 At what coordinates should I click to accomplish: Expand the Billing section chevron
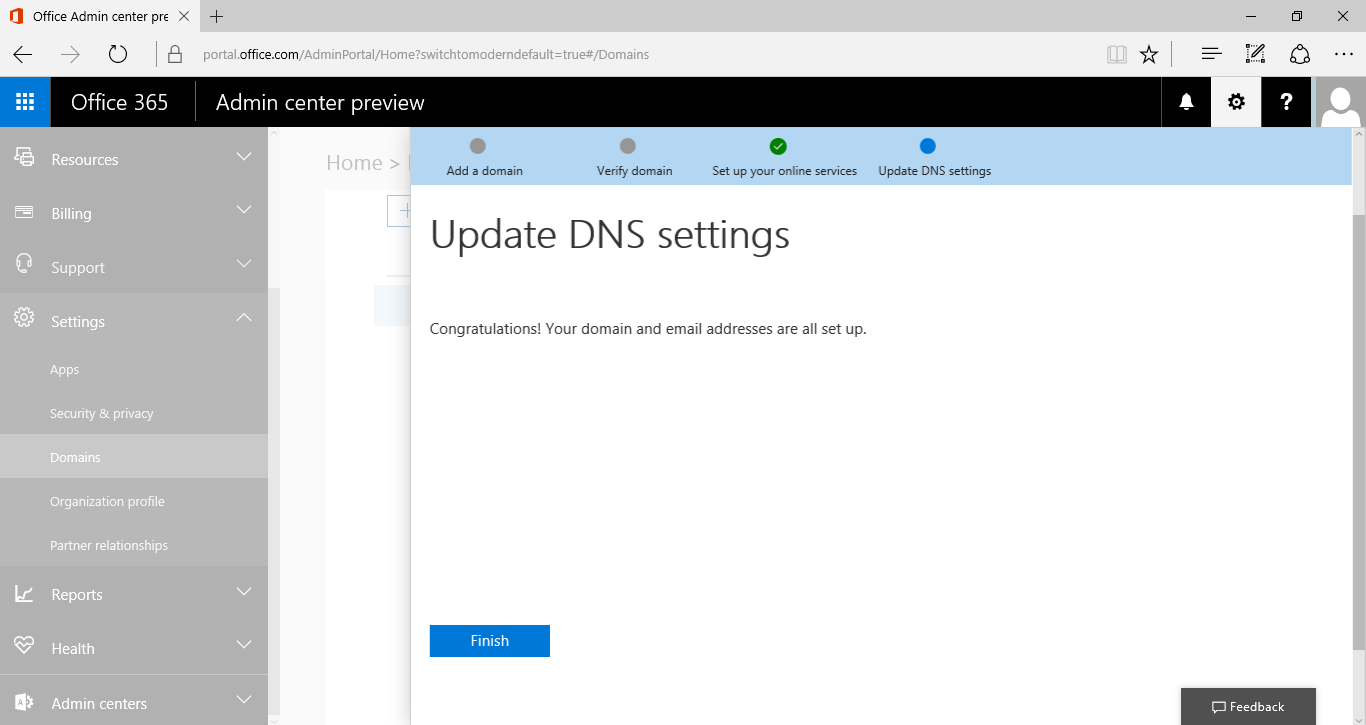click(244, 210)
